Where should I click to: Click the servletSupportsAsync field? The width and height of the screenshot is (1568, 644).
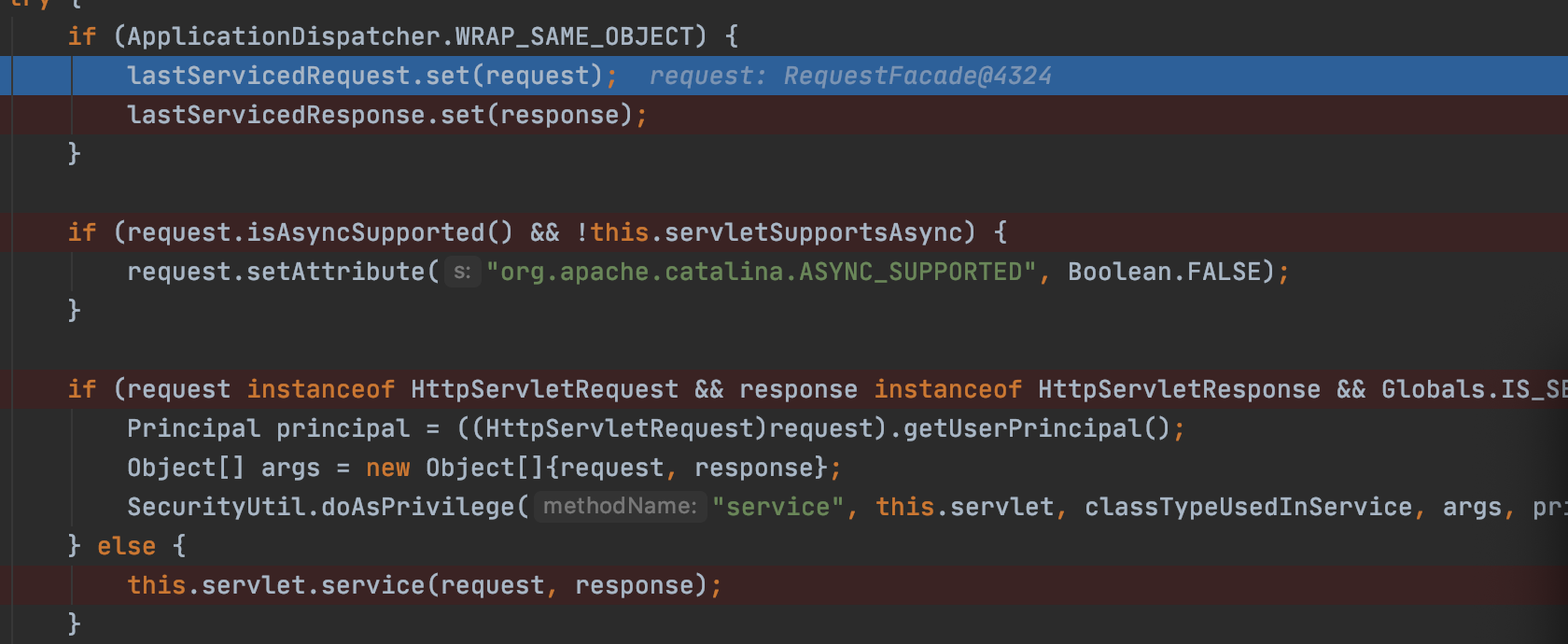[x=813, y=232]
